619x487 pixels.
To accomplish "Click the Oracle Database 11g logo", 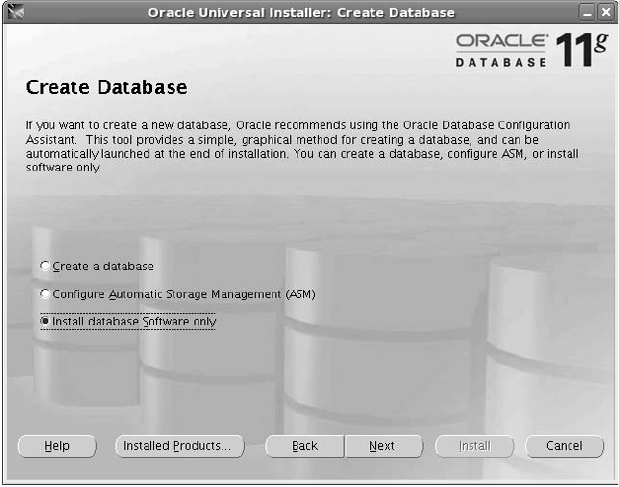I will click(532, 50).
